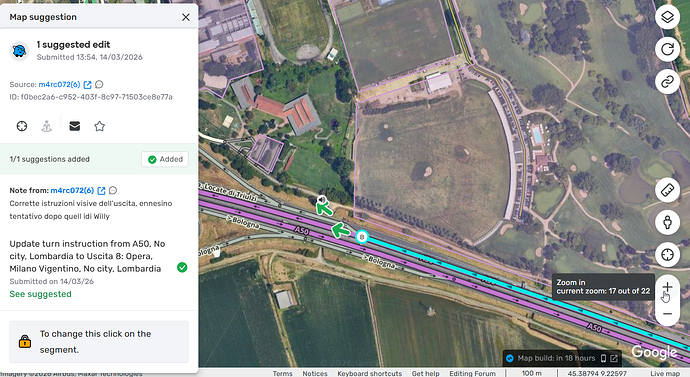The image size is (690, 377).
Task: Zoom out with the minus button
Action: (x=667, y=314)
